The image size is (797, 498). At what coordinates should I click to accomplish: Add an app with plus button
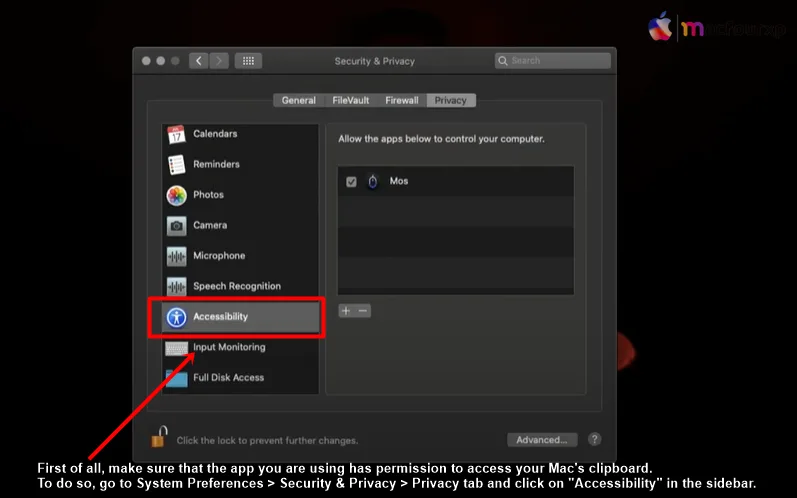(346, 310)
